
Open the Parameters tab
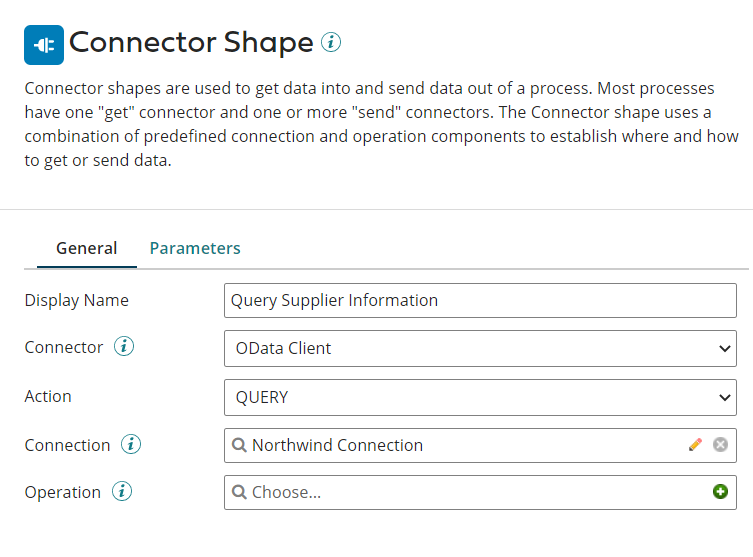click(195, 248)
